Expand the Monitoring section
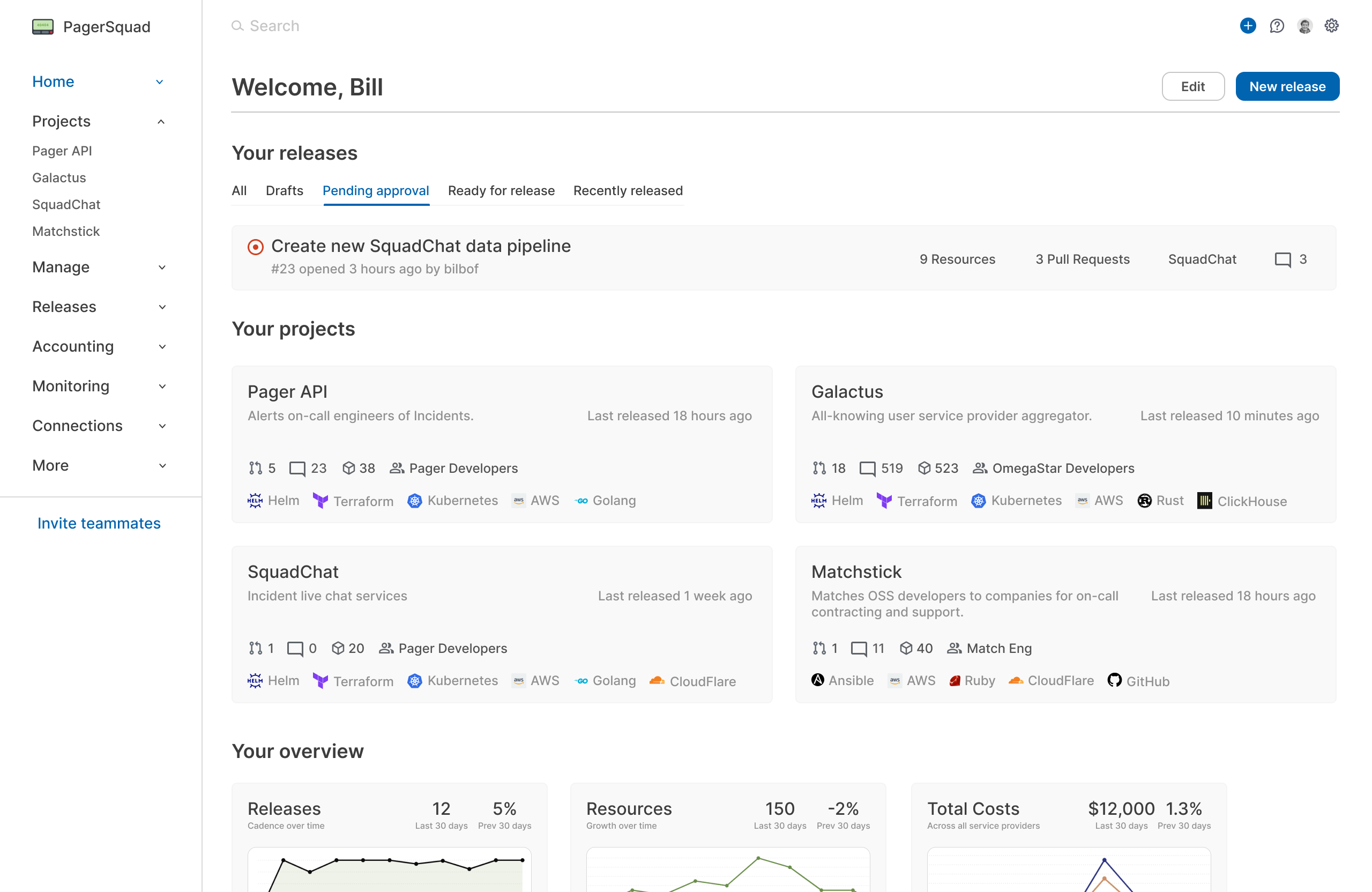1372x892 pixels. [162, 386]
